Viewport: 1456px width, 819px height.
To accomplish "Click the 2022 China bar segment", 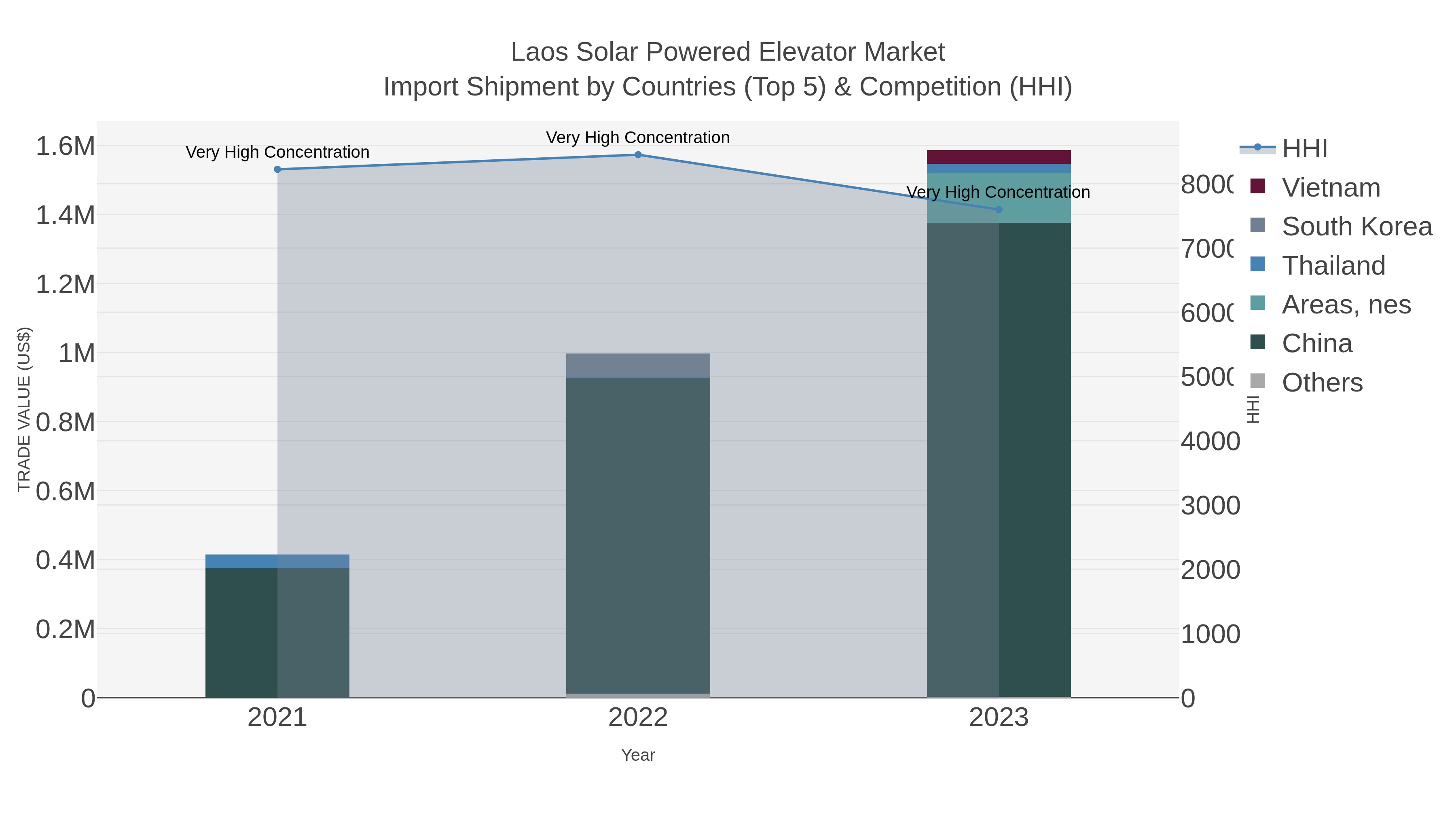I will pos(638,535).
